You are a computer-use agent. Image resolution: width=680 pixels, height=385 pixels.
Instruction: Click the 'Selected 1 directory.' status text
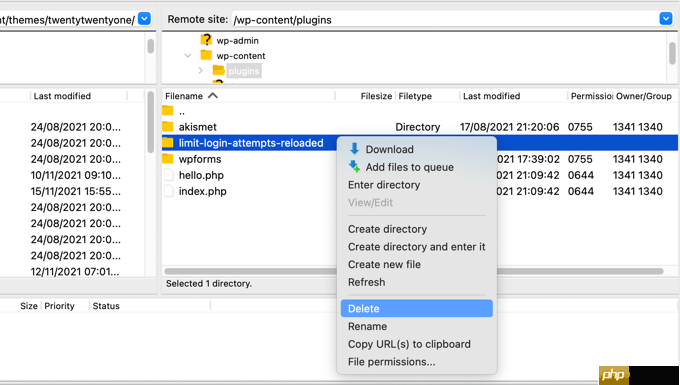pyautogui.click(x=209, y=284)
